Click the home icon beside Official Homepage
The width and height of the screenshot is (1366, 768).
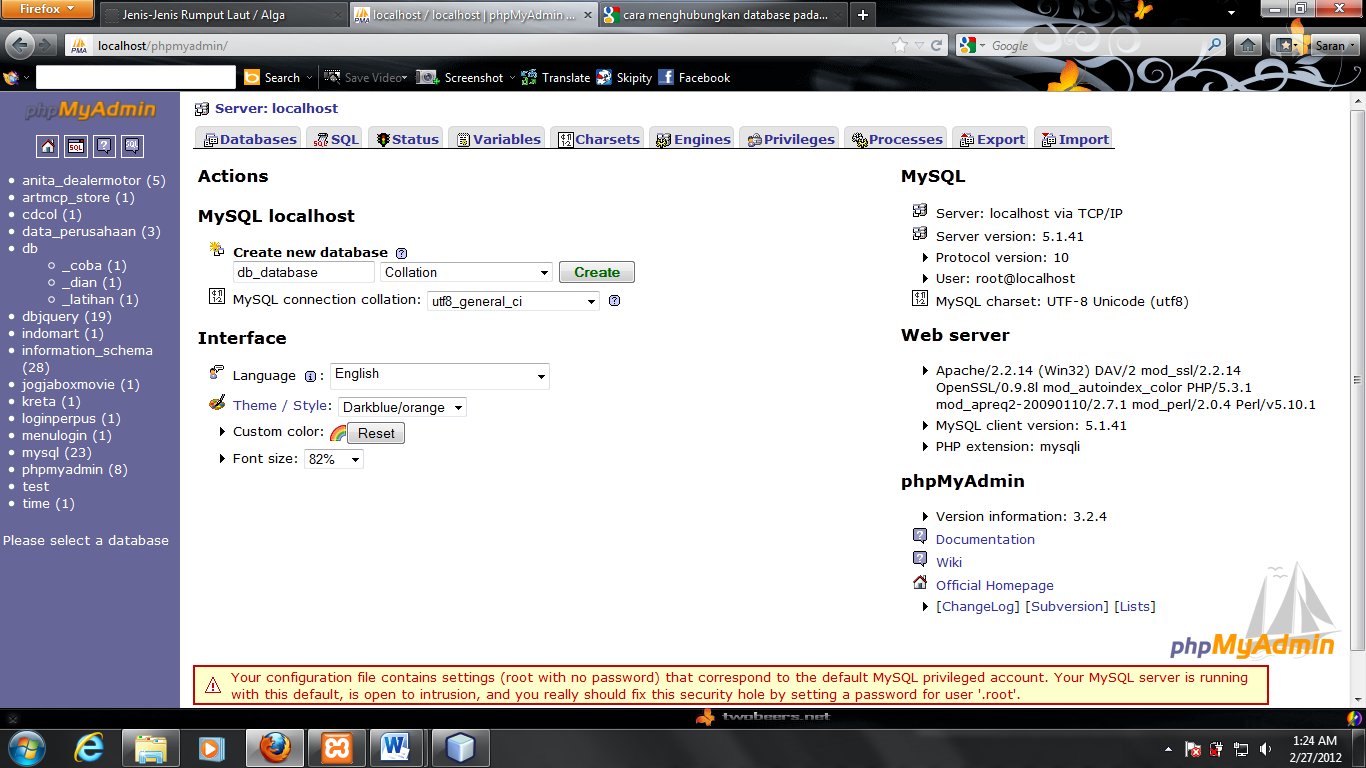click(x=921, y=583)
